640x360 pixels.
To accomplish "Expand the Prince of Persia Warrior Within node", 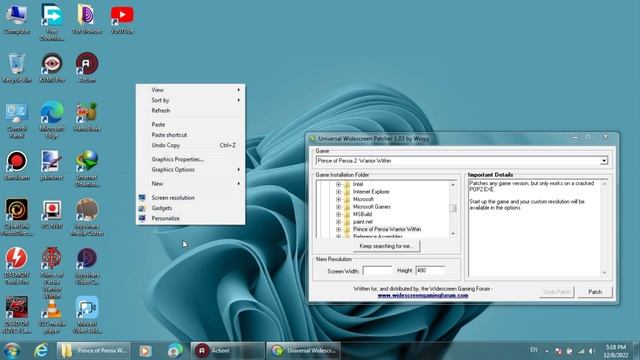I will [338, 229].
